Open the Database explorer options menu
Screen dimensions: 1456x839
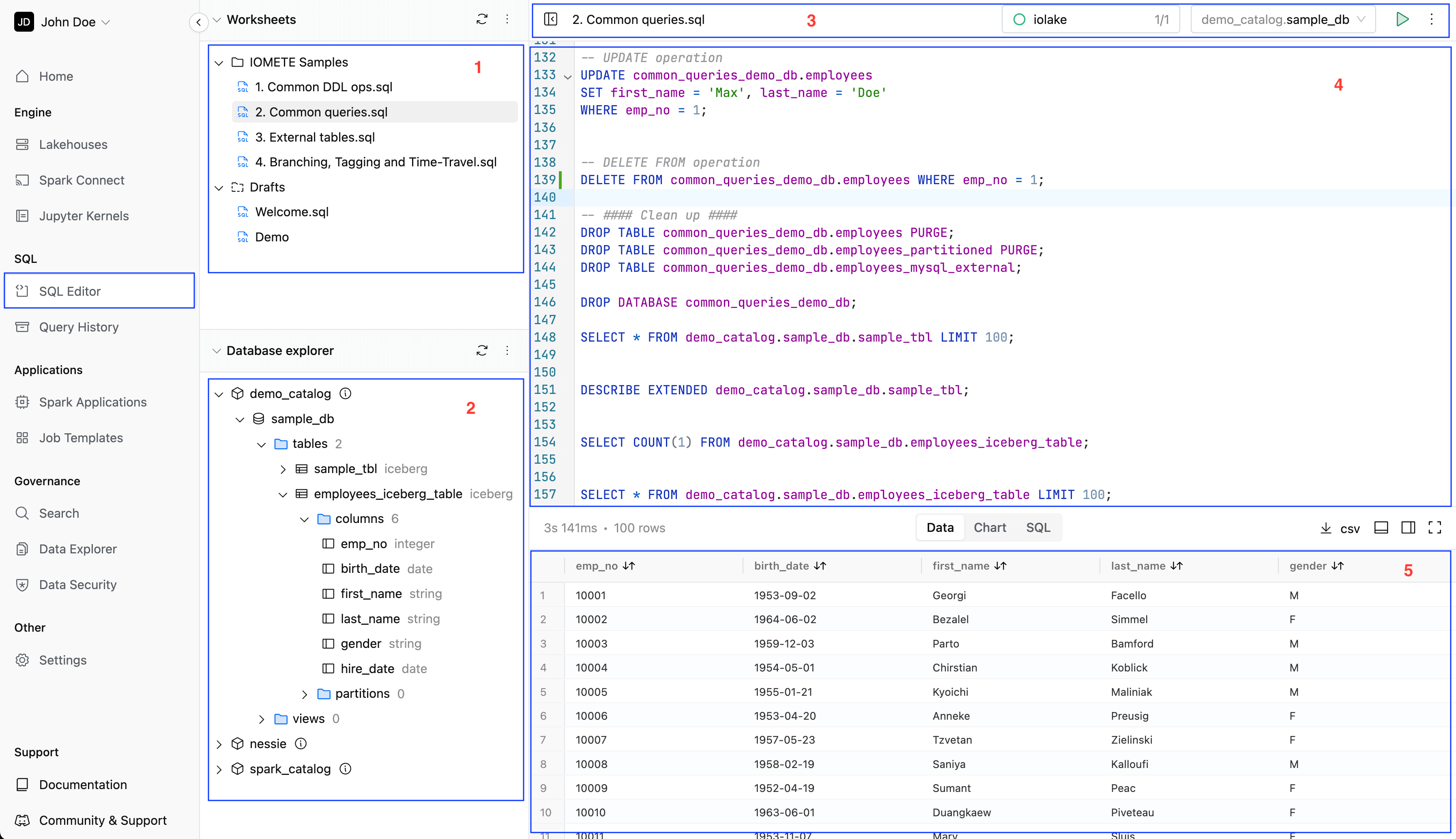507,351
